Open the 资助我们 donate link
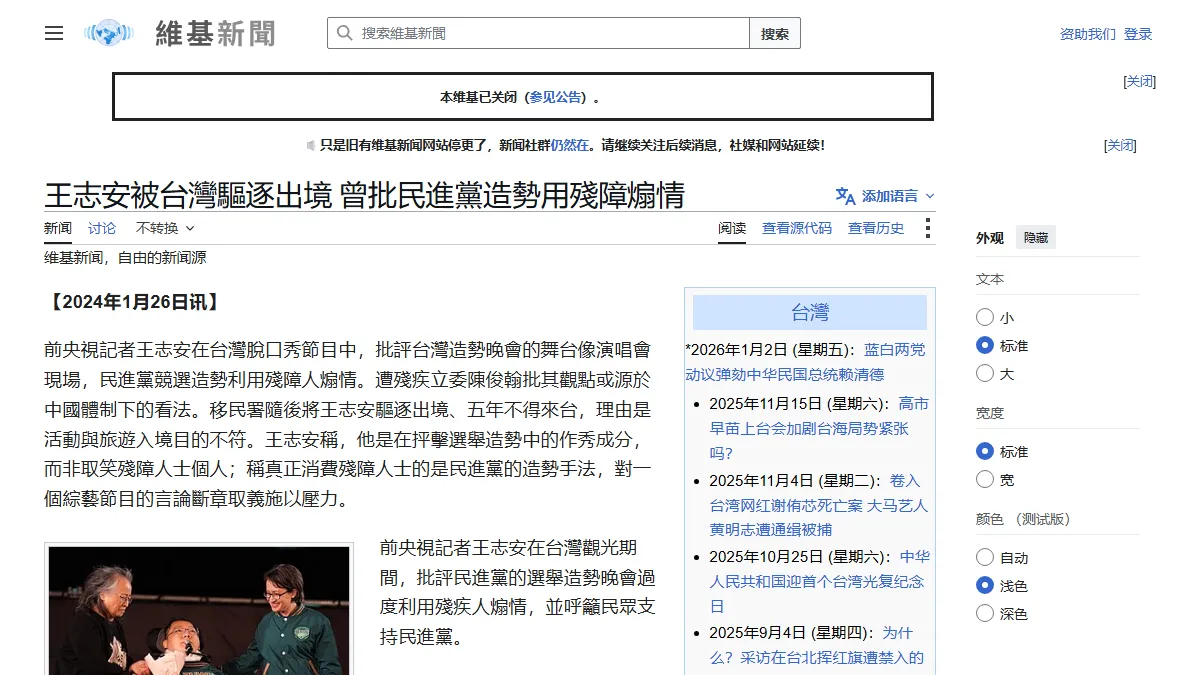 [x=1088, y=34]
